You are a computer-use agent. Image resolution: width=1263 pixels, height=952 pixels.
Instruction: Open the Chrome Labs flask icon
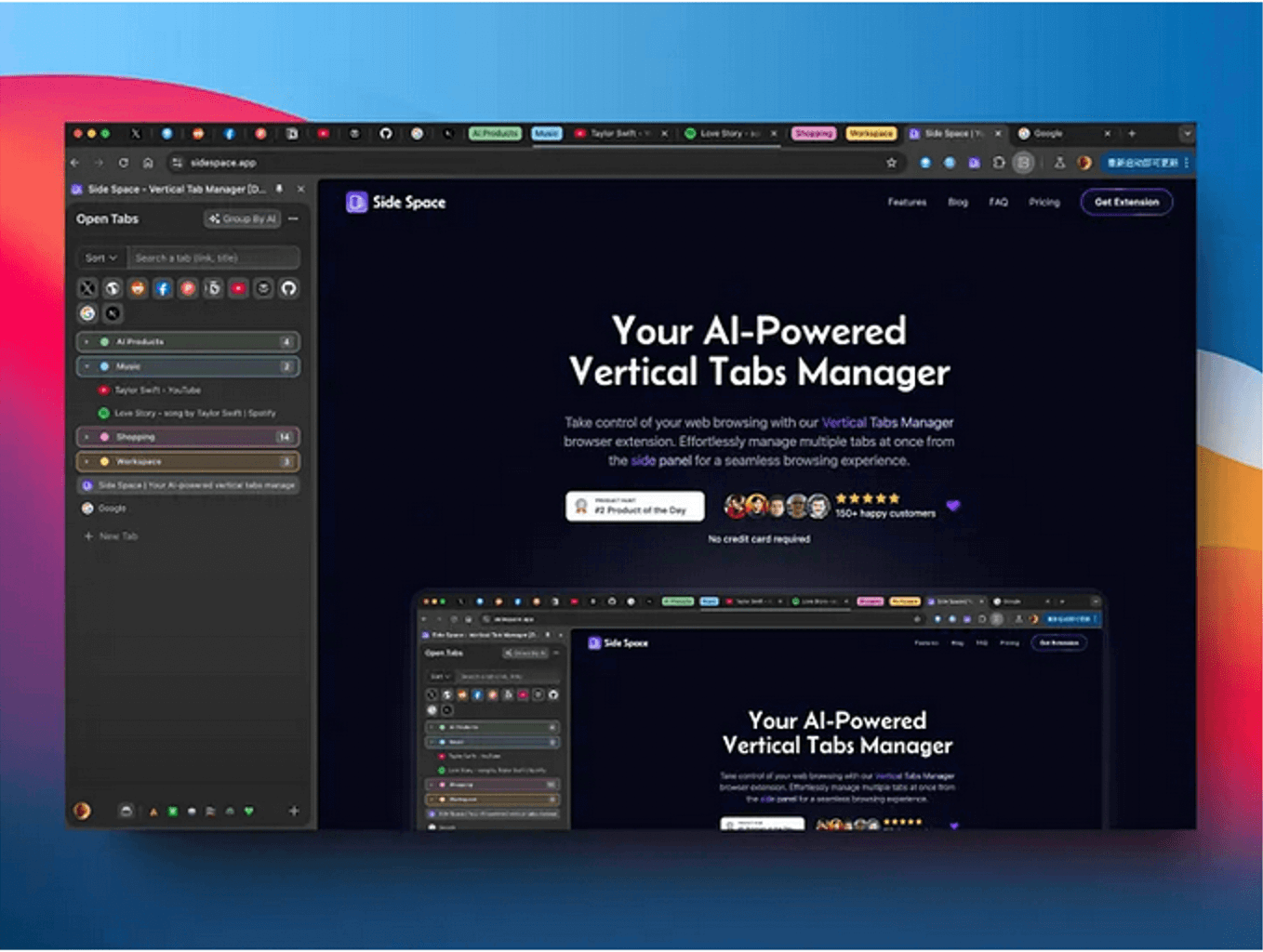tap(1059, 163)
